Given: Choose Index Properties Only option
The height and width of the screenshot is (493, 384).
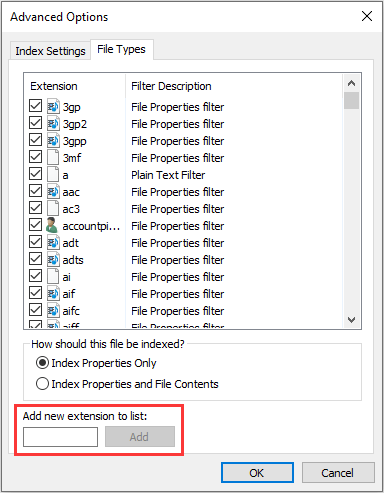Looking at the screenshot, I should point(96,363).
